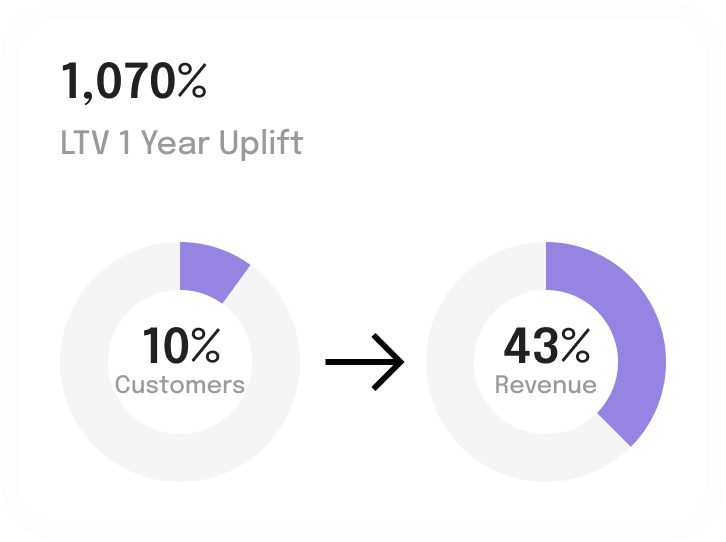
Task: Select the 1,070% headline figure
Action: (x=133, y=81)
